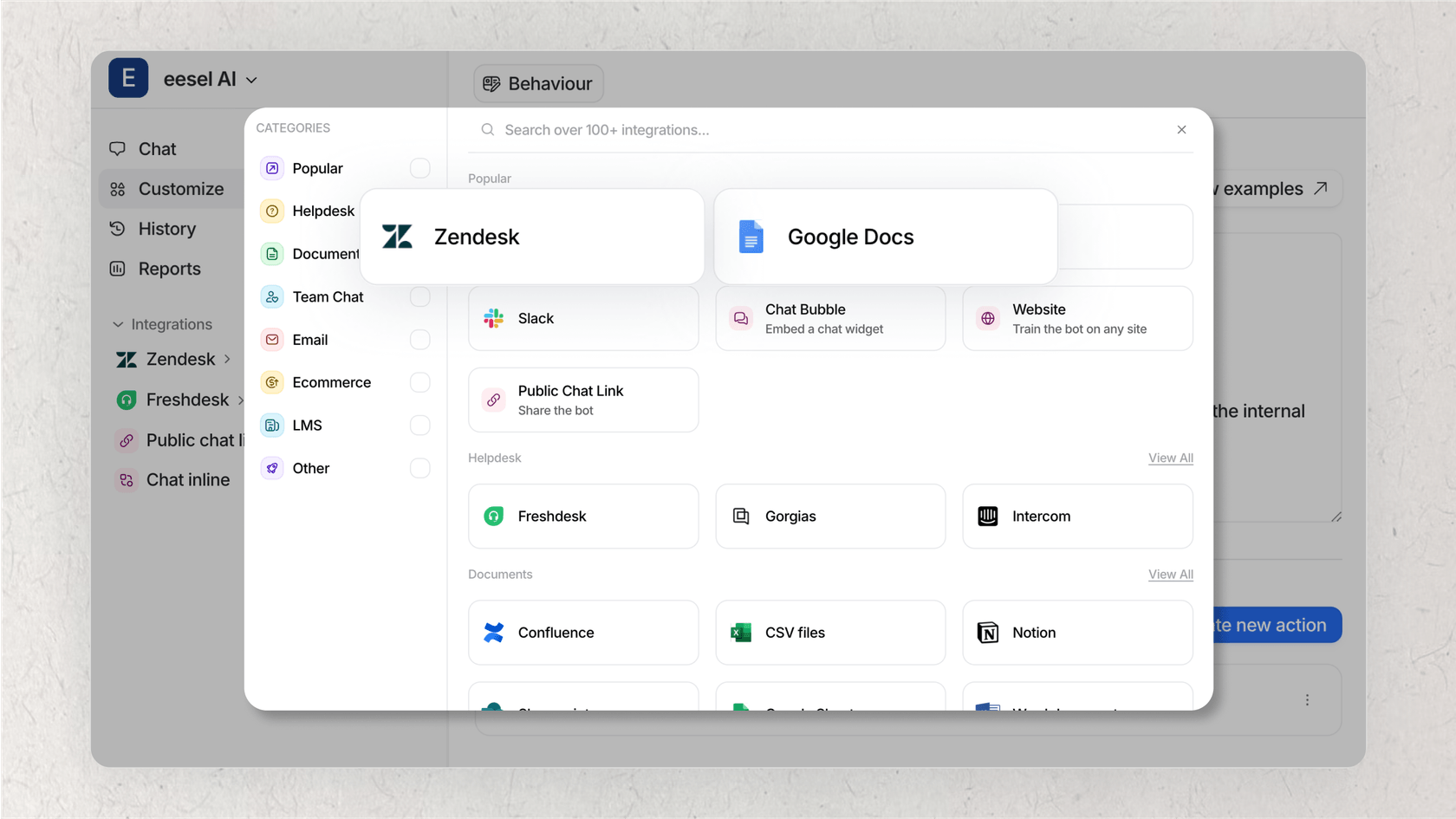Select the Slack integration icon
Screen dimensions: 1456x819
tap(493, 318)
